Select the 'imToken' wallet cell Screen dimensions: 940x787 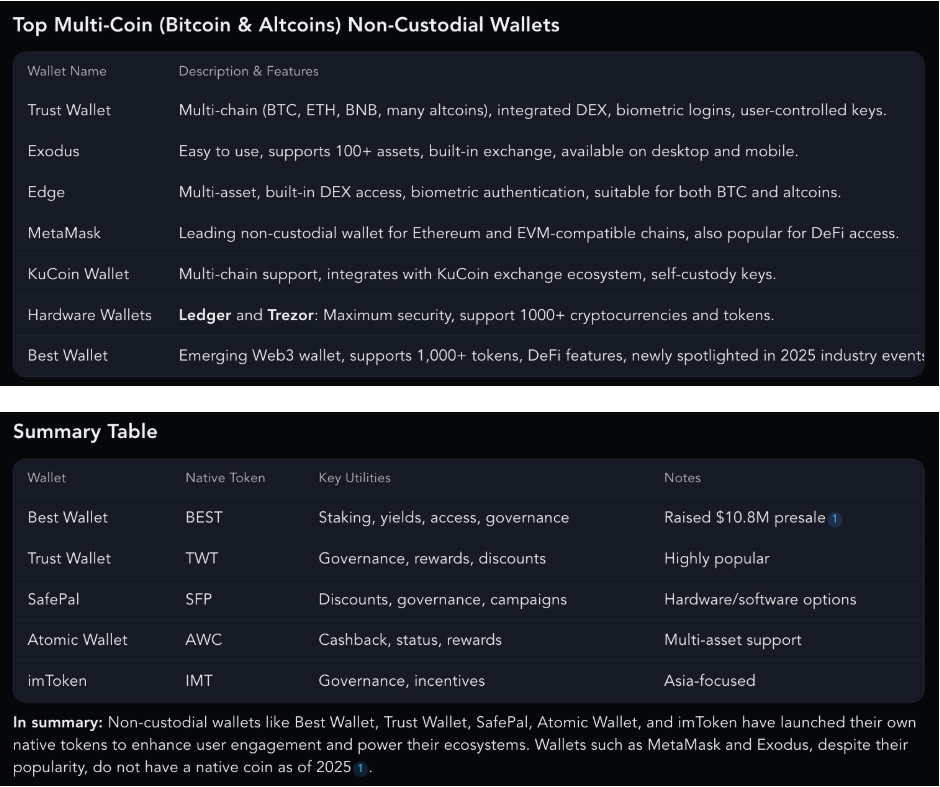coord(57,681)
